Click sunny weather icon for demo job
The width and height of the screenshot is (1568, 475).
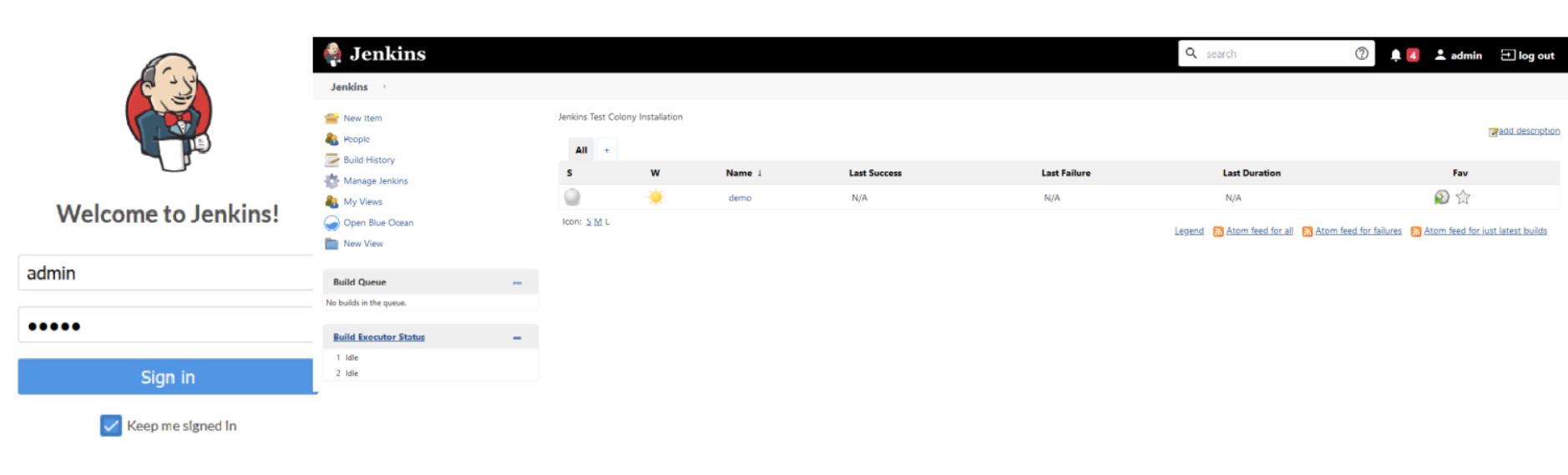pyautogui.click(x=655, y=197)
